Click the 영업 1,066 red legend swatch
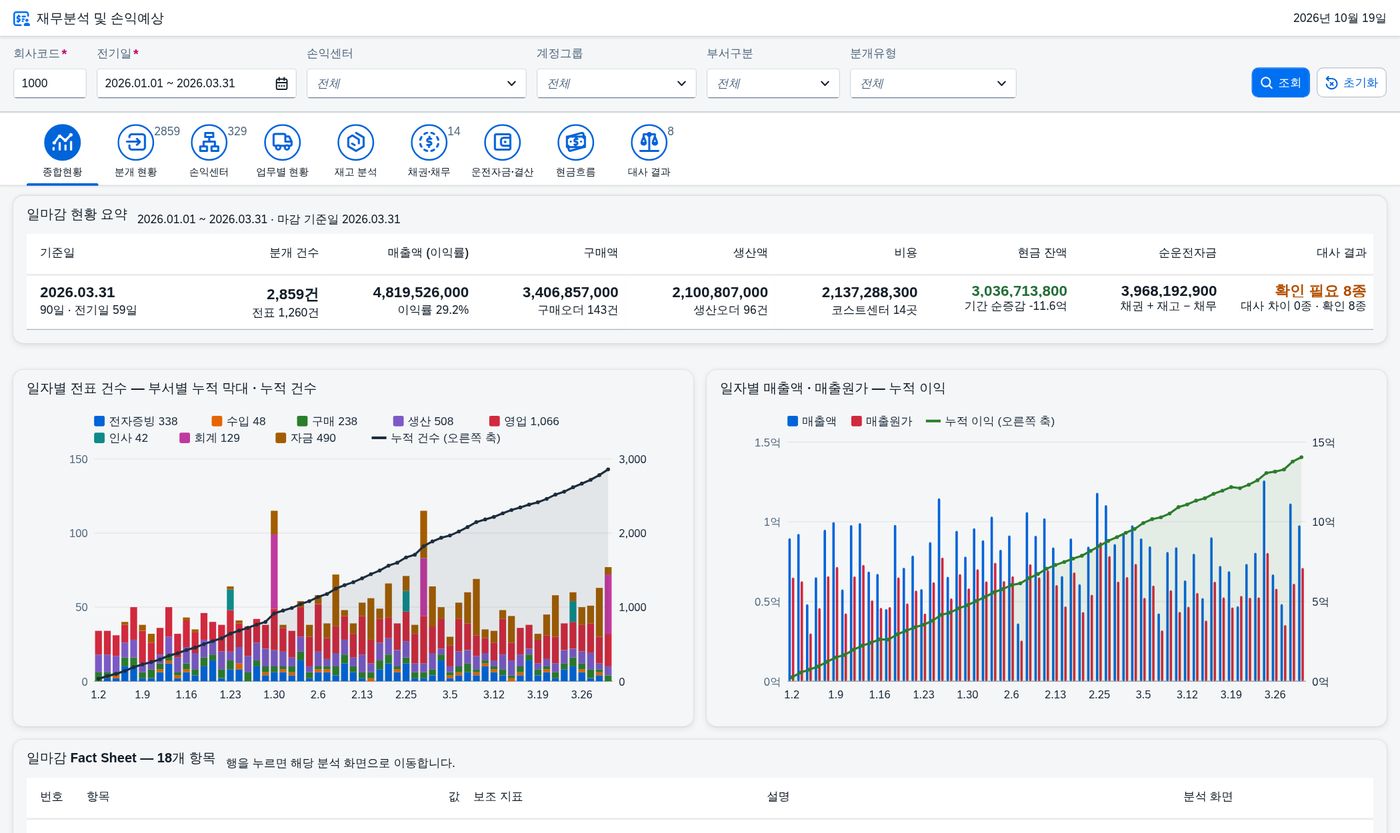Screen dimensions: 1400x833 (494, 421)
